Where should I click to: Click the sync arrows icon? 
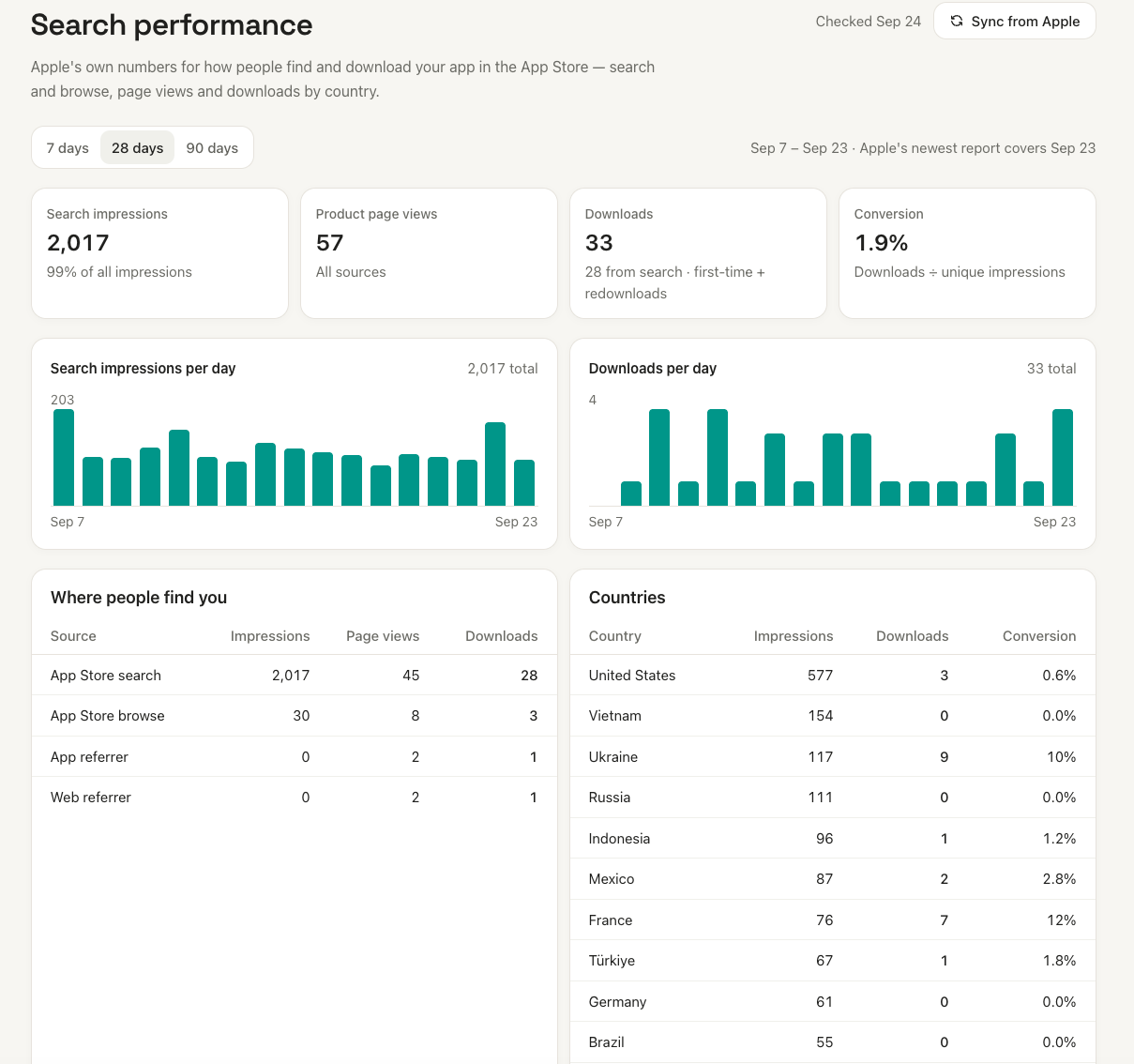click(957, 21)
